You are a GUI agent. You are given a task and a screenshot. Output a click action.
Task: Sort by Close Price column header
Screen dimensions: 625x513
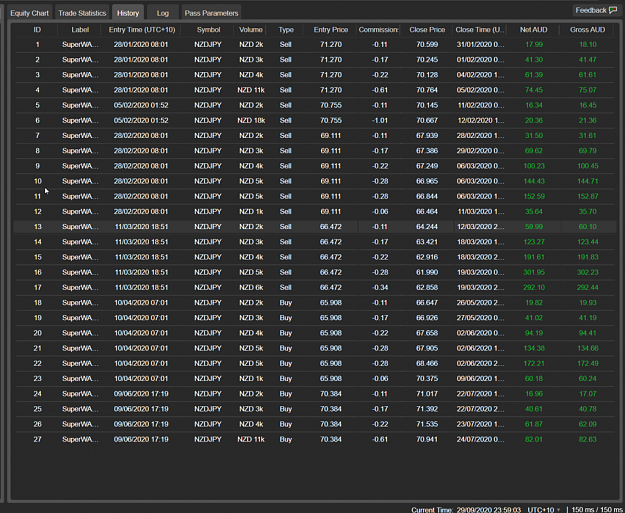(427, 29)
